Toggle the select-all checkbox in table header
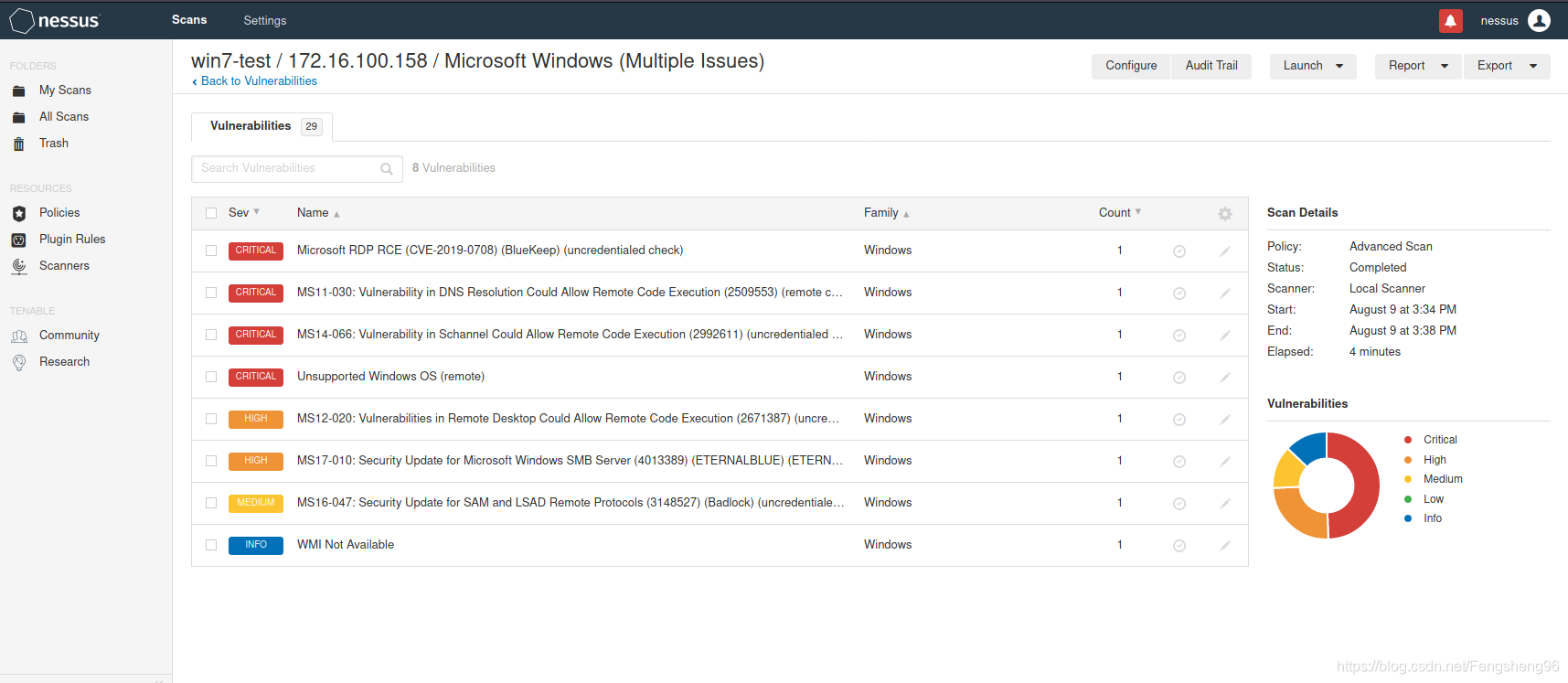The height and width of the screenshot is (683, 1568). (211, 213)
